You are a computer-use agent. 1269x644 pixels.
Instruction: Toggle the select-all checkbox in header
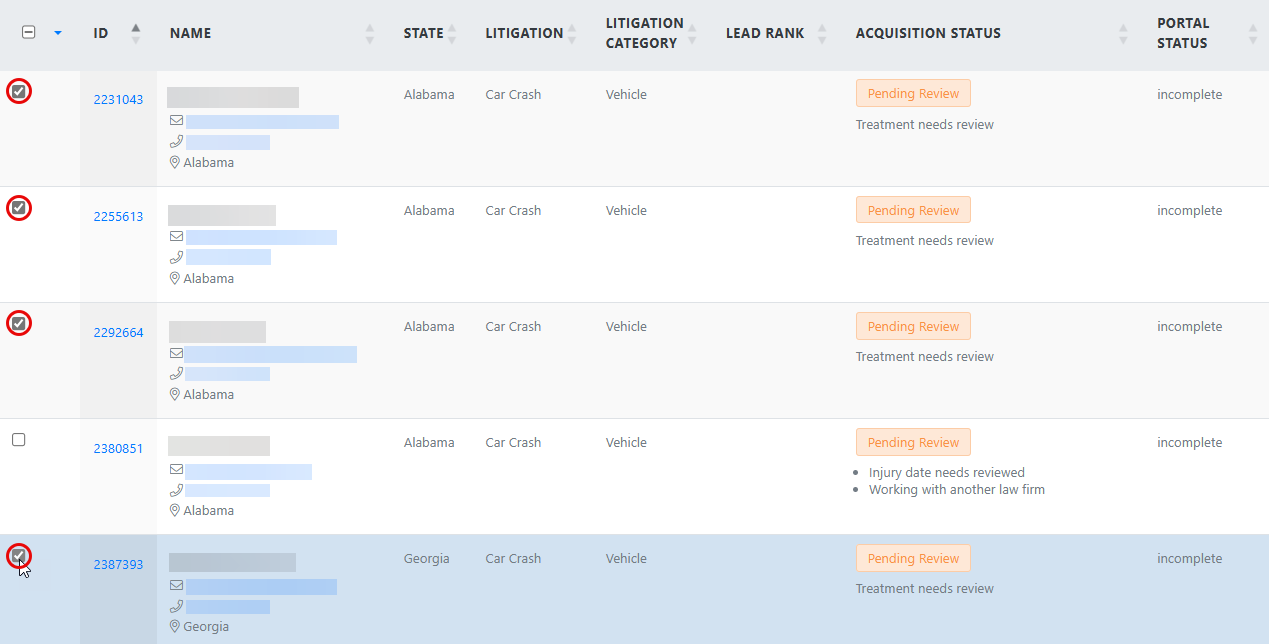pyautogui.click(x=28, y=32)
